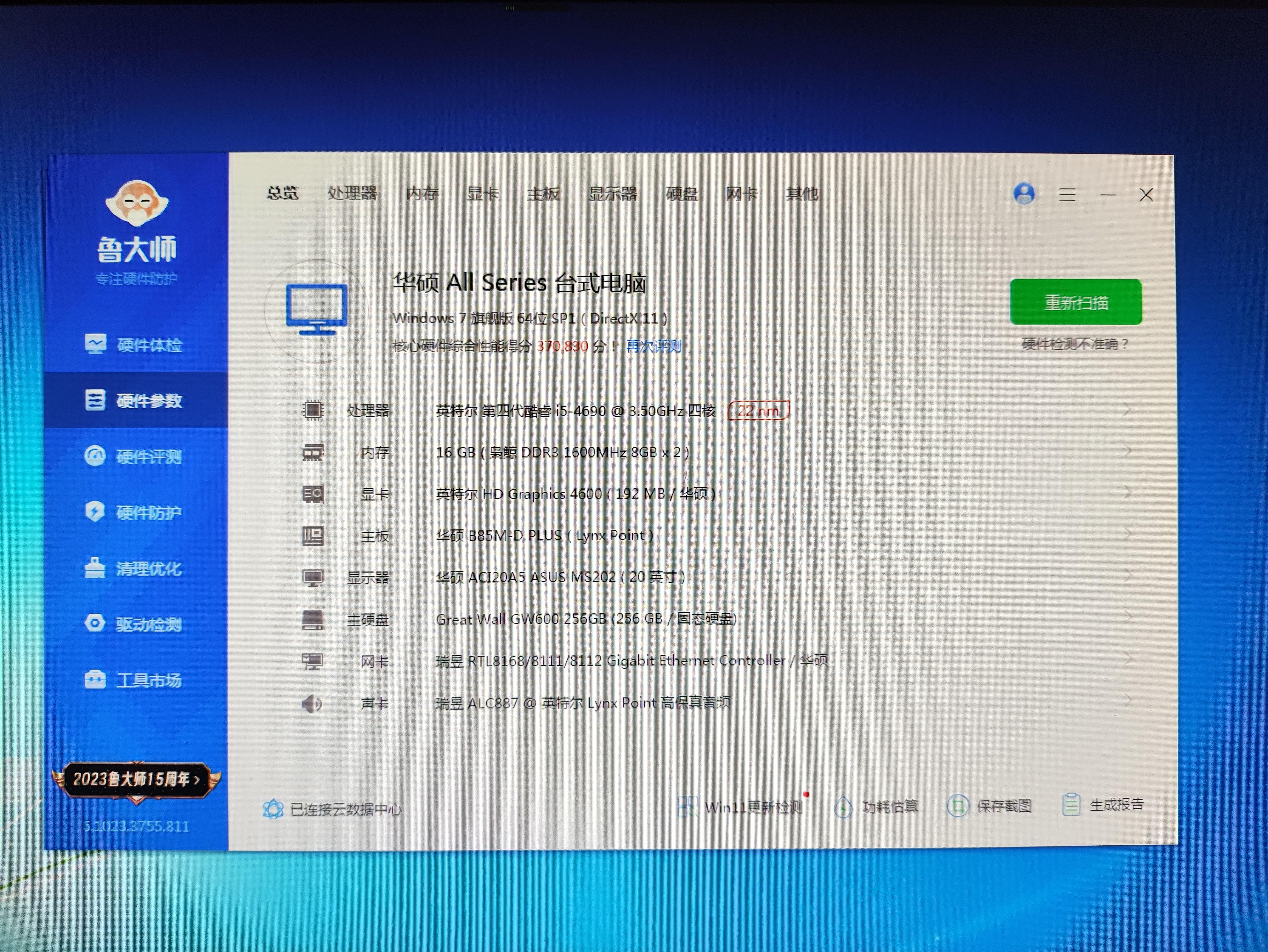Expand the 内存 16 GB row arrow

[1127, 451]
